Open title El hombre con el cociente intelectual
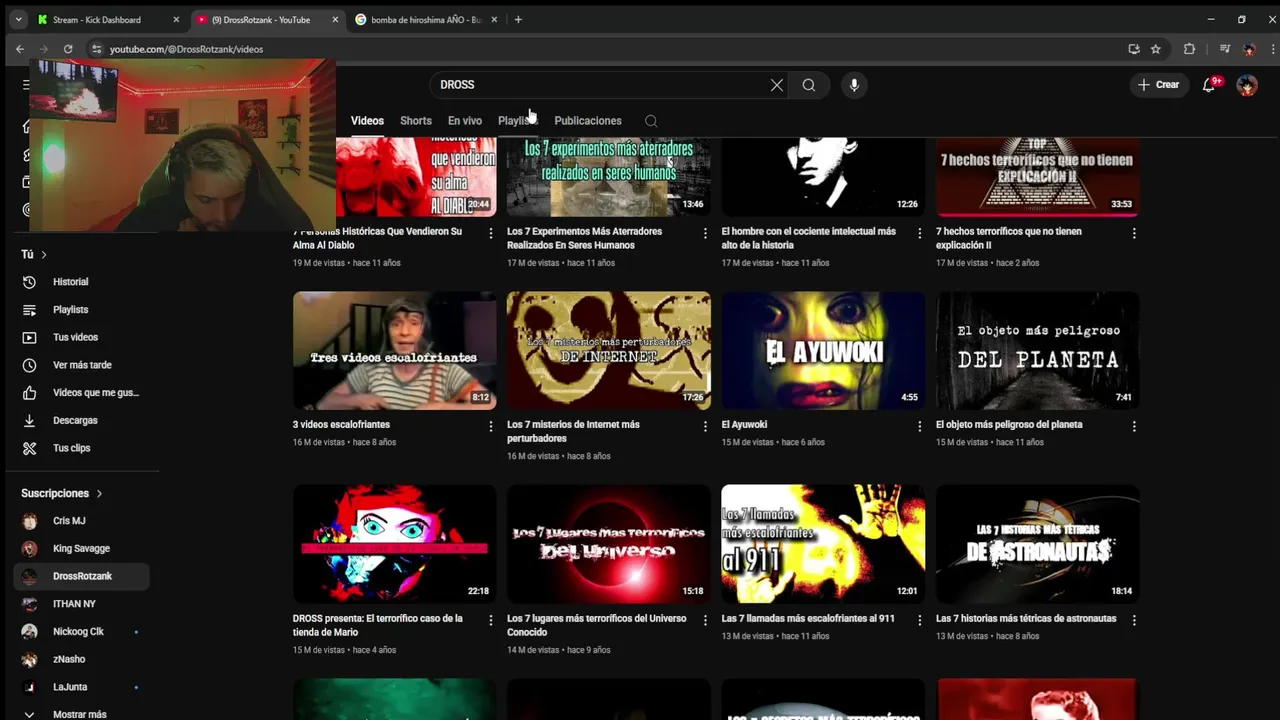Screen dimensions: 1280x720 pyautogui.click(x=809, y=238)
